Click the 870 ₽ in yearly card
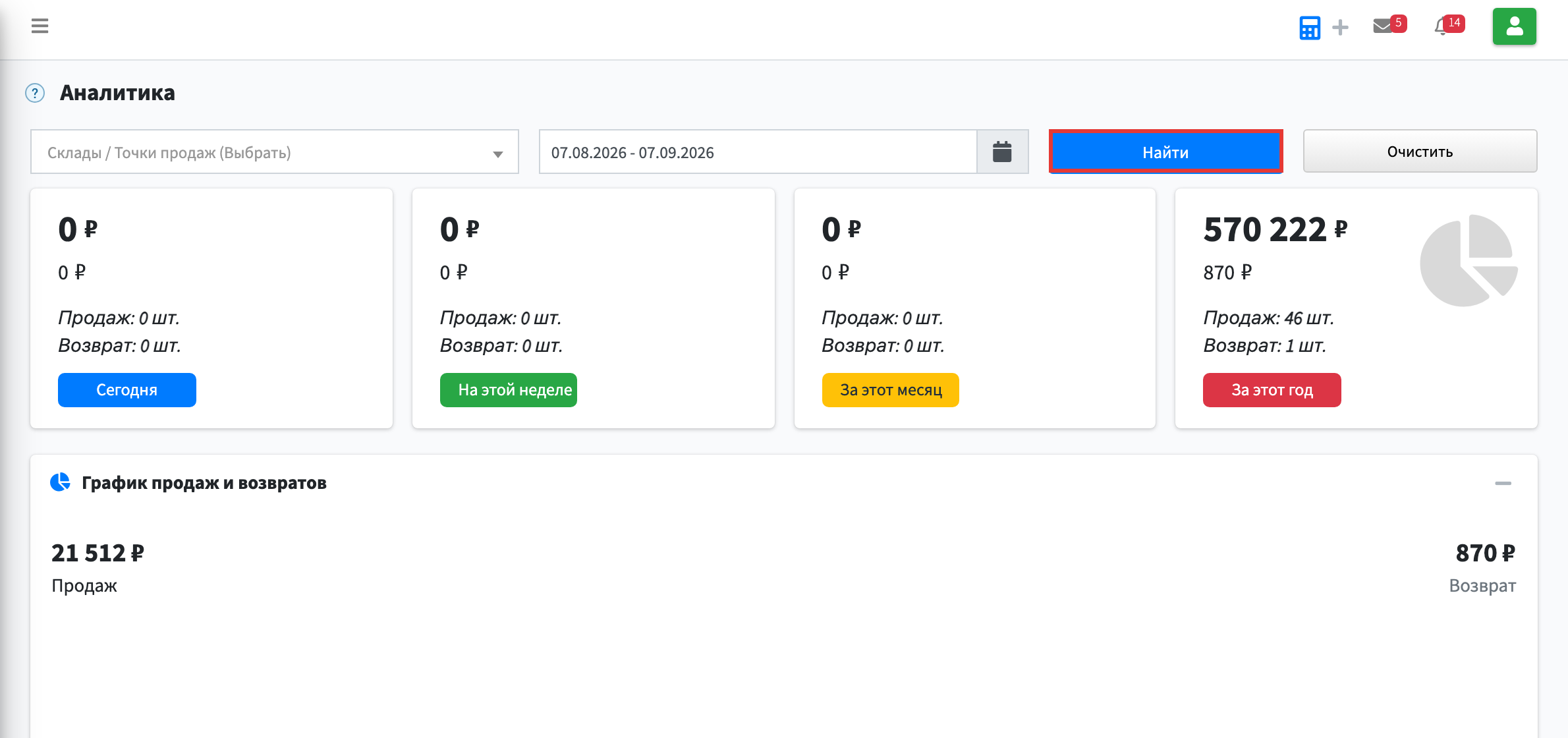Image resolution: width=1568 pixels, height=738 pixels. (1227, 272)
